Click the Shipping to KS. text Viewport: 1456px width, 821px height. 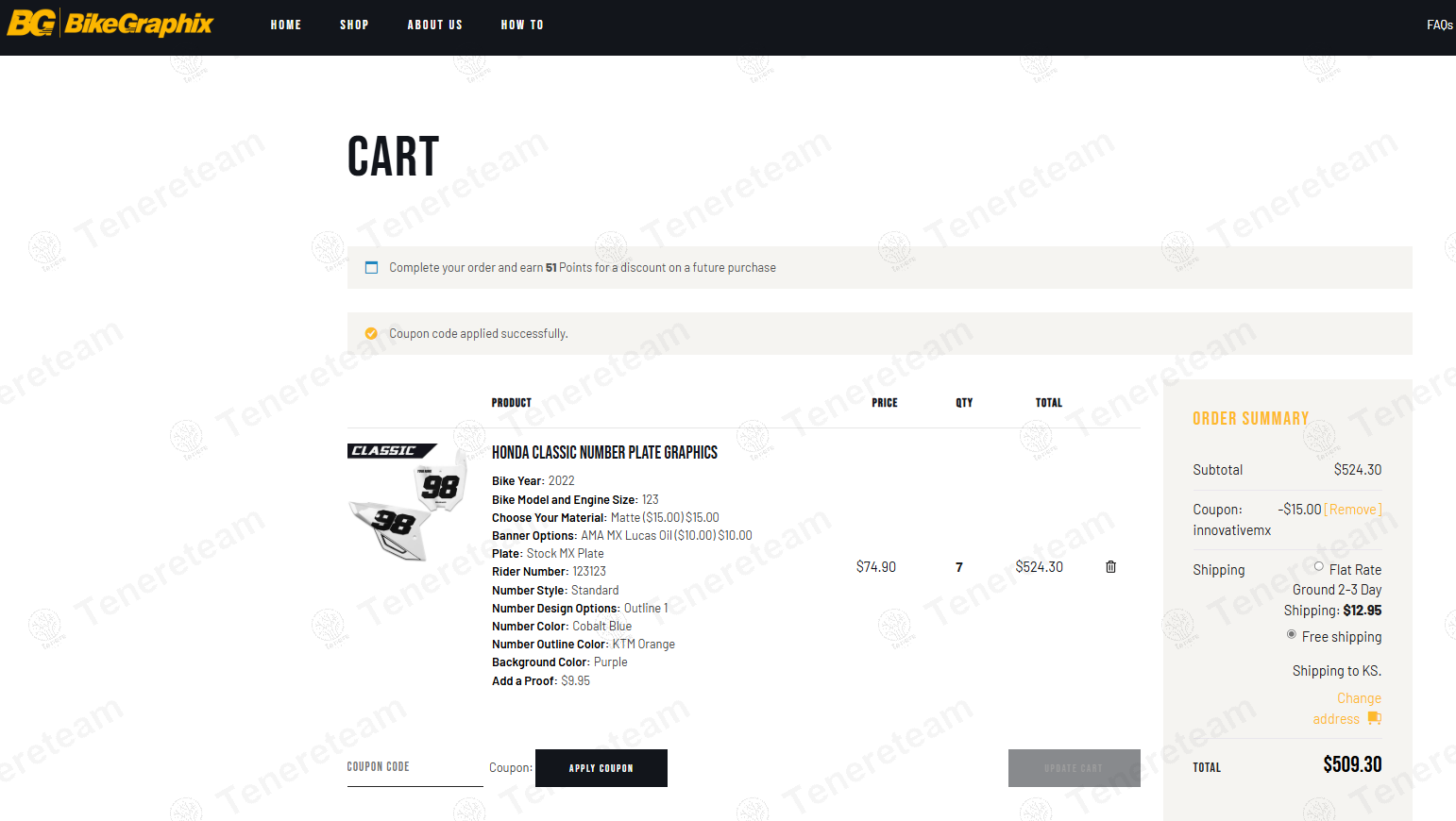click(x=1337, y=671)
